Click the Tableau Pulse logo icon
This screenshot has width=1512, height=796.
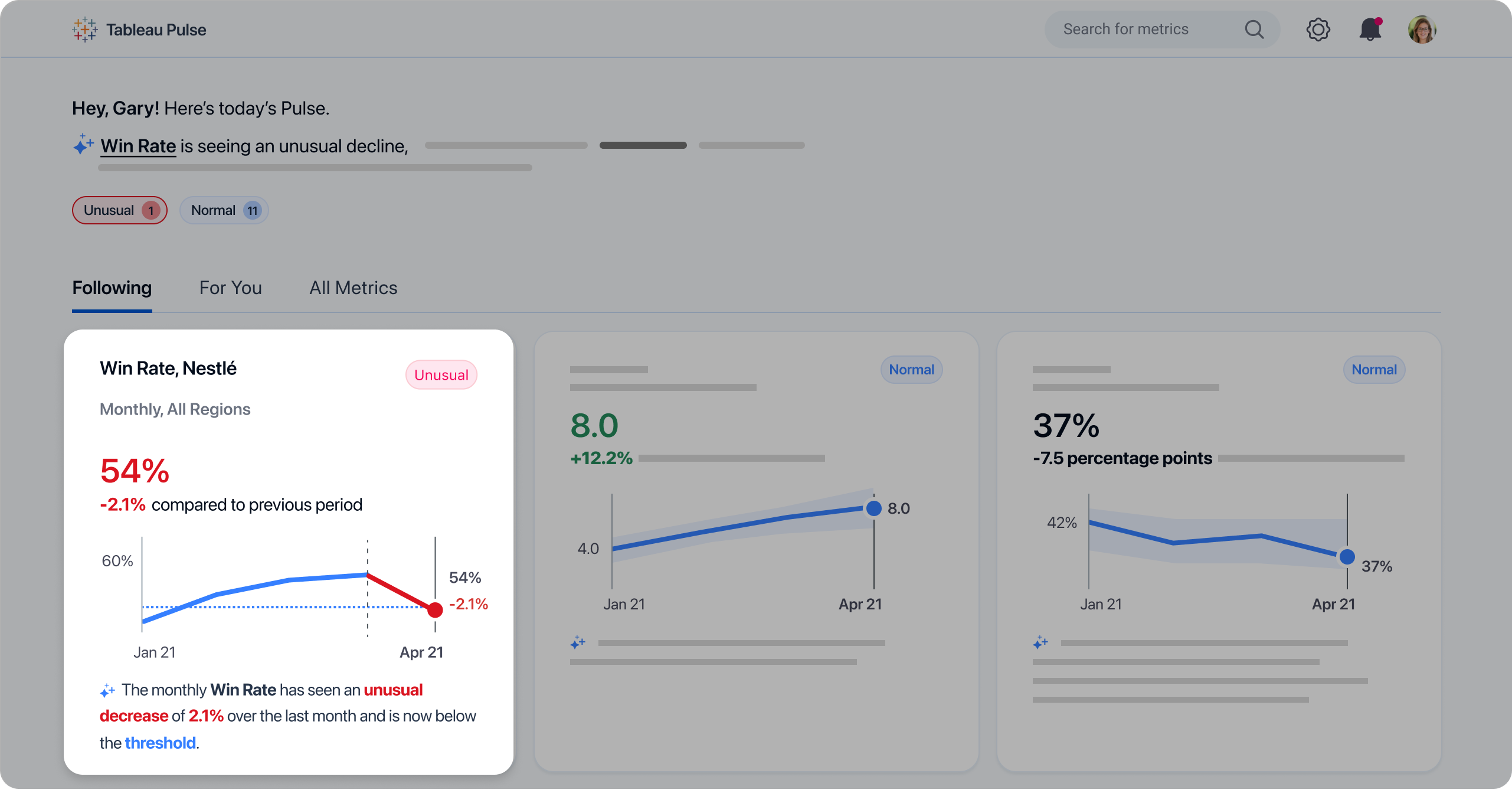[85, 30]
